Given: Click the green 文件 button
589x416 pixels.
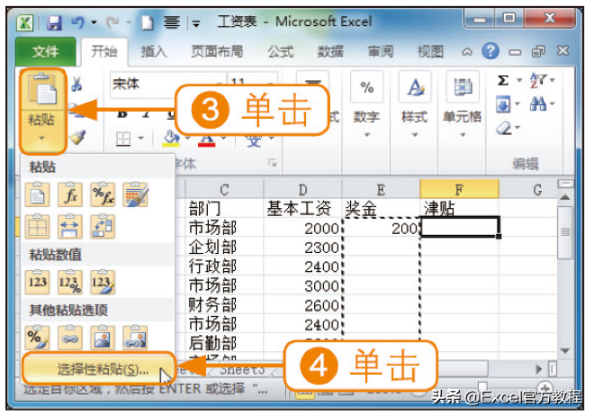Looking at the screenshot, I should (x=45, y=51).
